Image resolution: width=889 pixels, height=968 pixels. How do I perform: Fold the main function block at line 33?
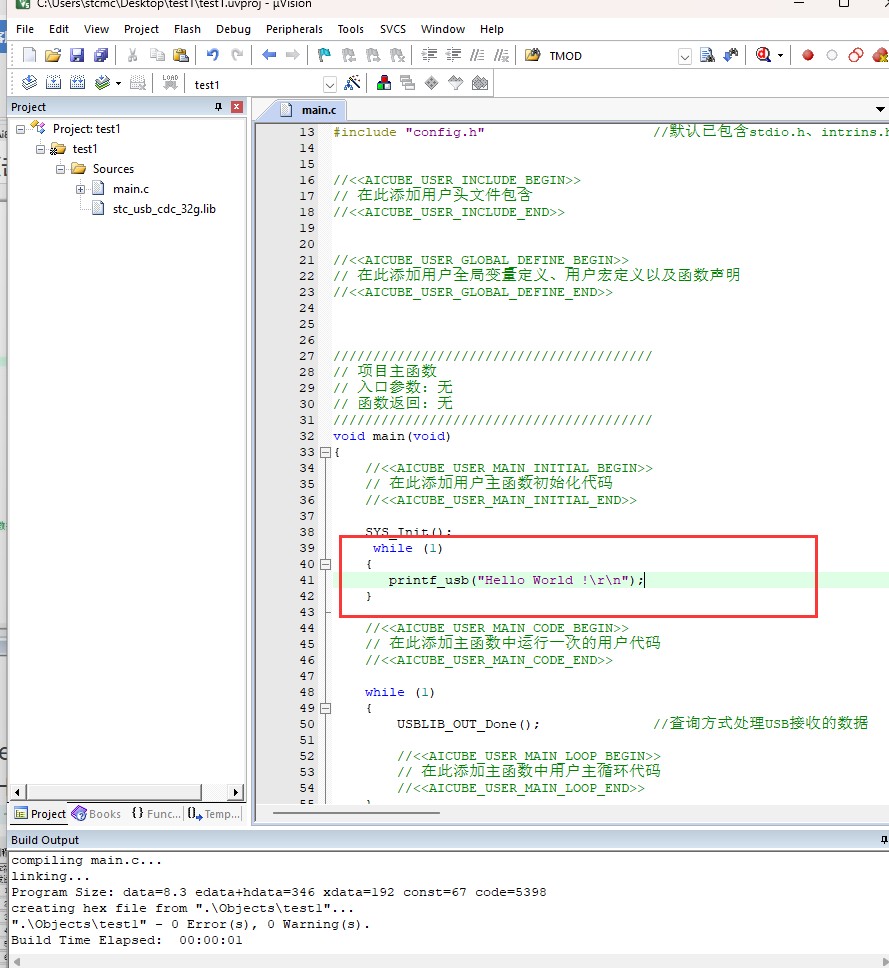pyautogui.click(x=325, y=453)
